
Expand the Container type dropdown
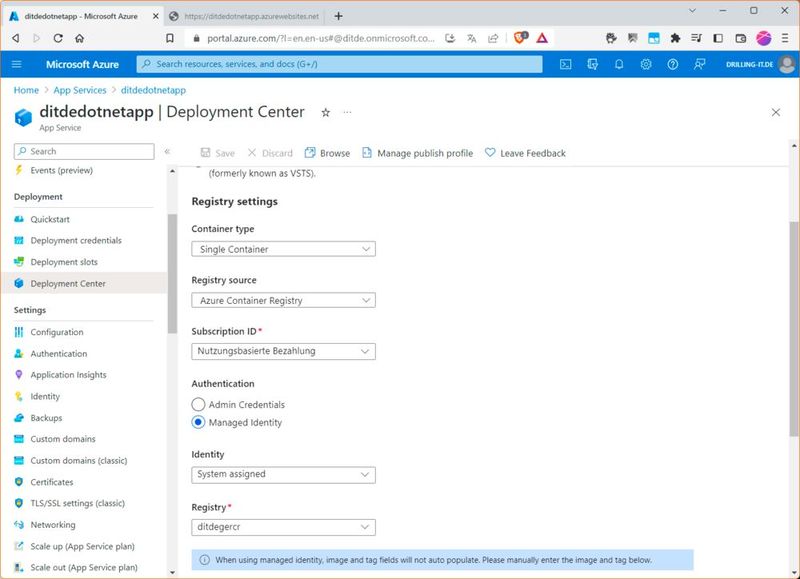(x=283, y=249)
